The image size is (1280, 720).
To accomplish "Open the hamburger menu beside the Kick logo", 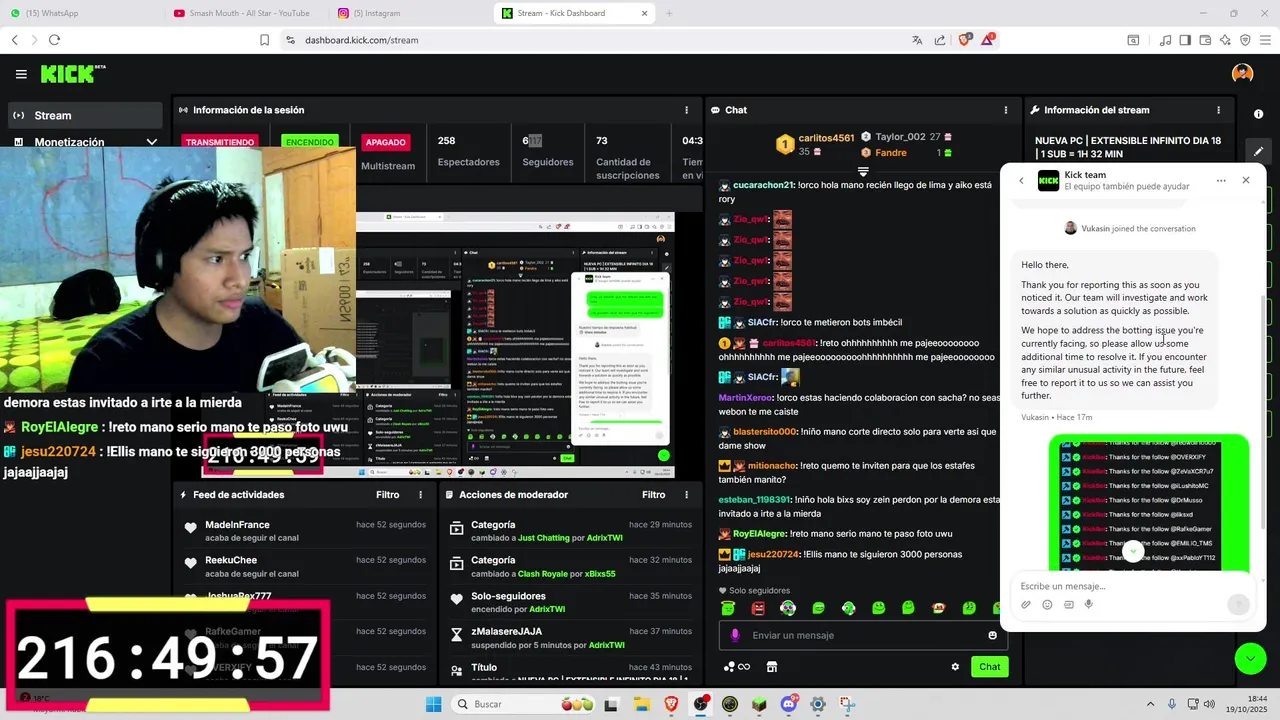I will pyautogui.click(x=21, y=74).
